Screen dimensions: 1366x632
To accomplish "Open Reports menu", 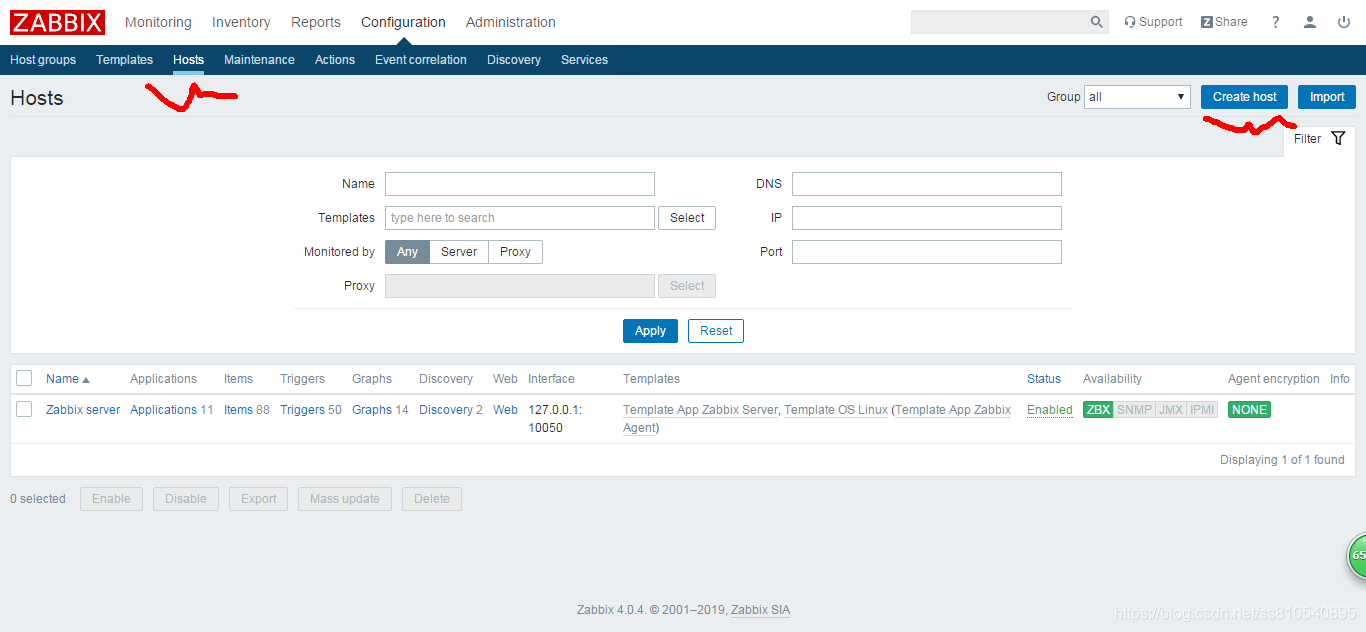I will pyautogui.click(x=316, y=22).
